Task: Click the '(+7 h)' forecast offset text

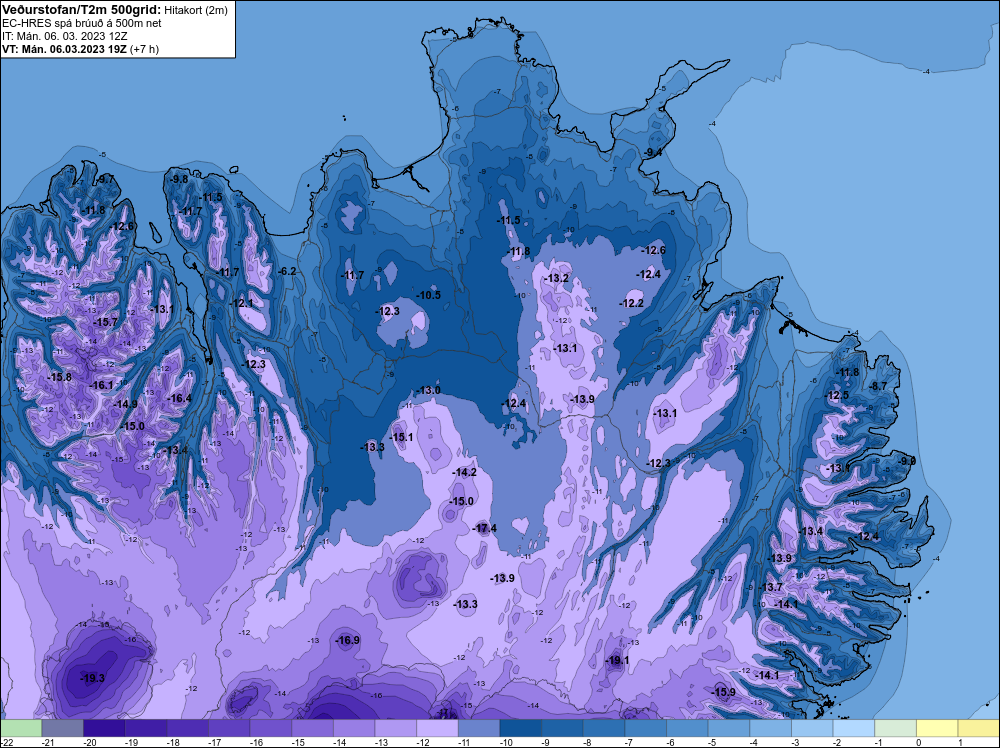Action: tap(144, 49)
